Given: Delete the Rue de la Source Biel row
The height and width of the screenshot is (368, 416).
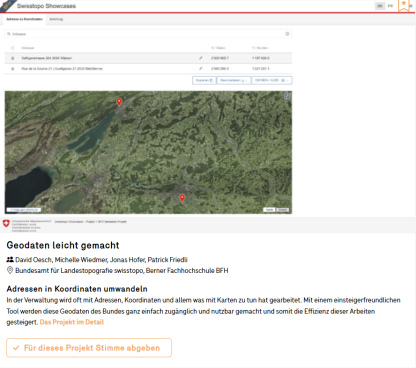Looking at the screenshot, I should (13, 69).
